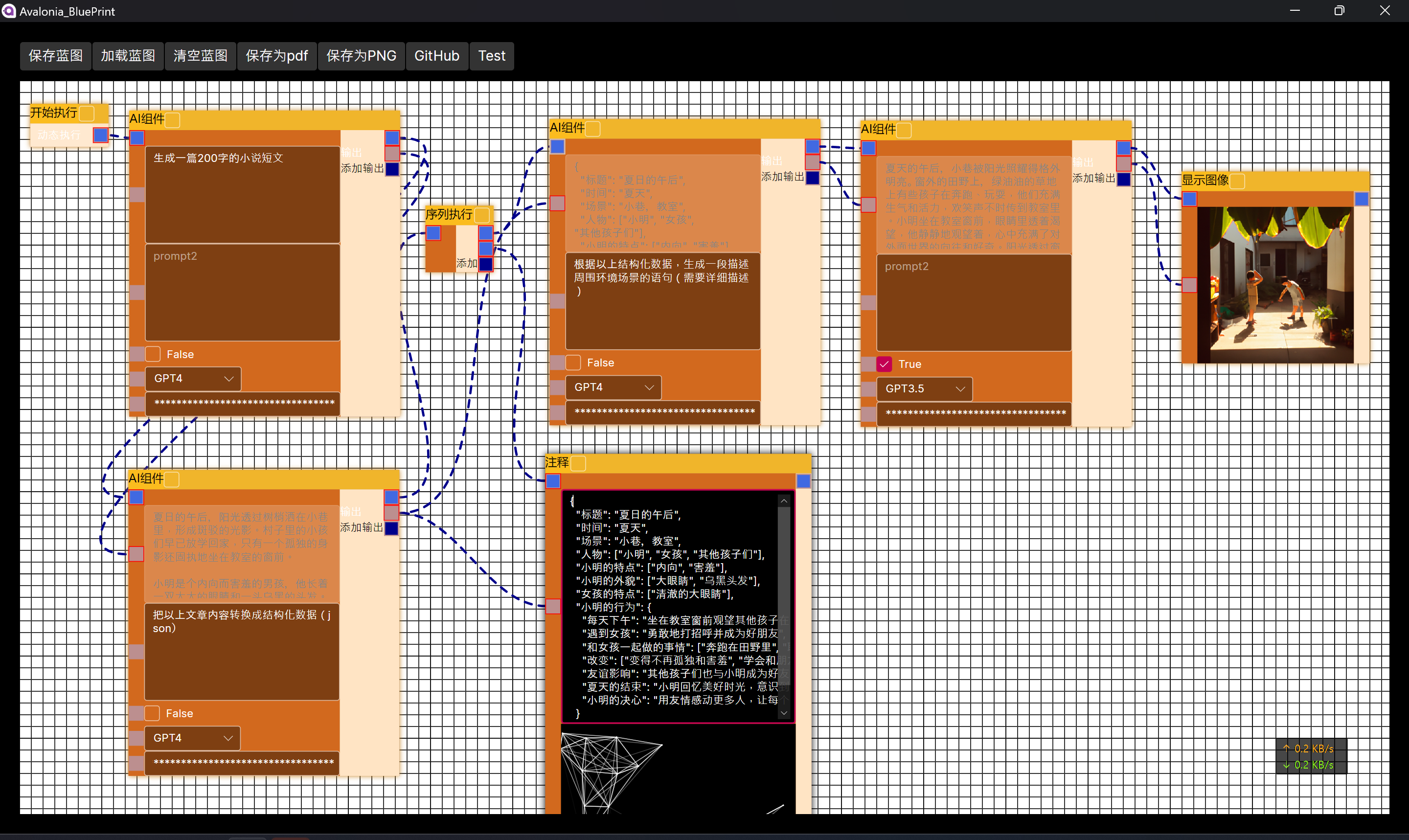Click blue input pin on 注释 node
This screenshot has height=840, width=1409.
553,481
